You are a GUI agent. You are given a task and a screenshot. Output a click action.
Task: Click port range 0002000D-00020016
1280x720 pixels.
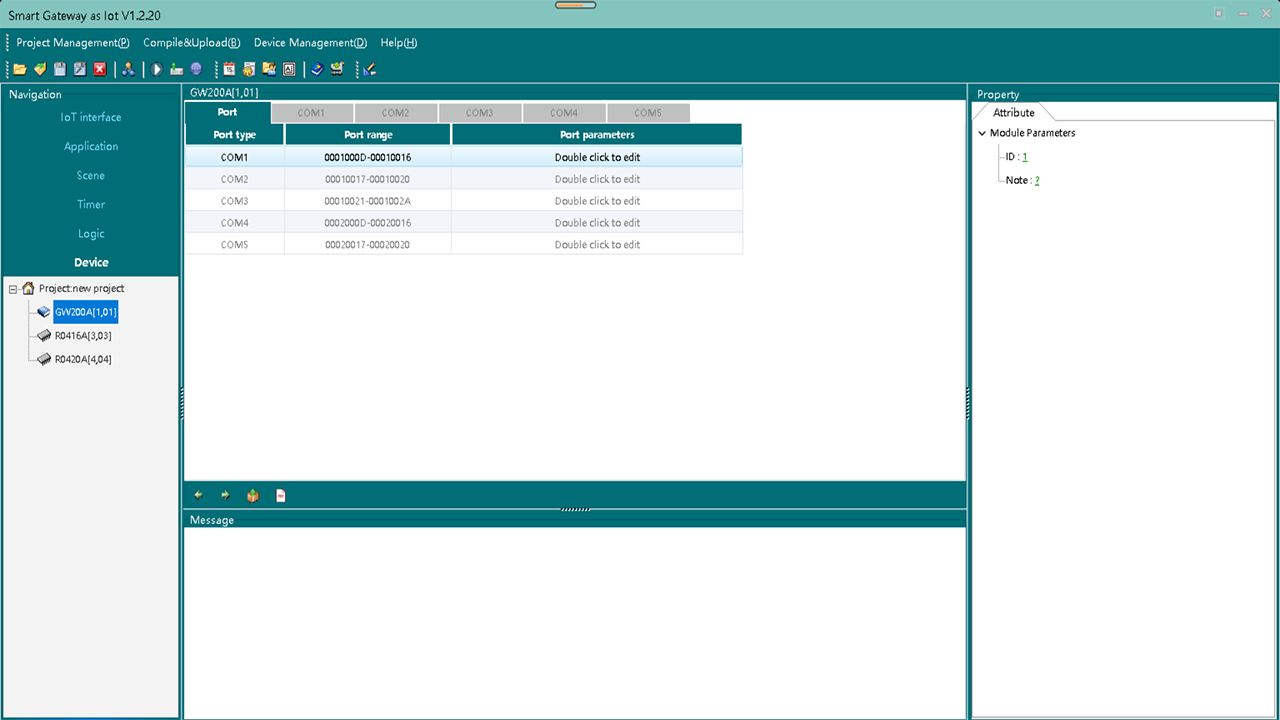pyautogui.click(x=368, y=223)
